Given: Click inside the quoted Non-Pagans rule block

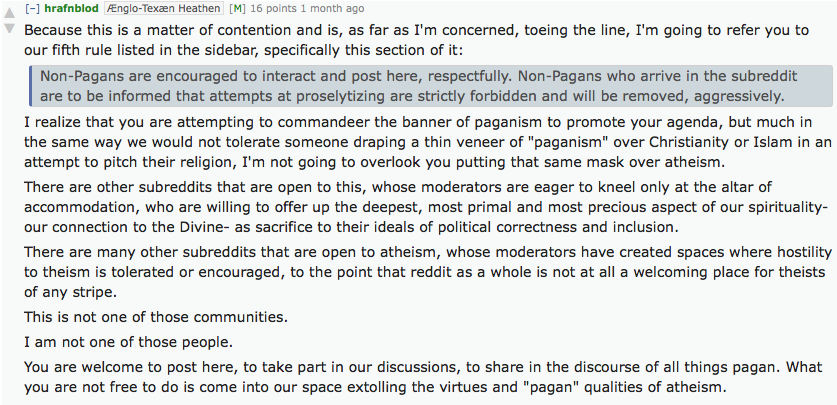Looking at the screenshot, I should coord(431,86).
